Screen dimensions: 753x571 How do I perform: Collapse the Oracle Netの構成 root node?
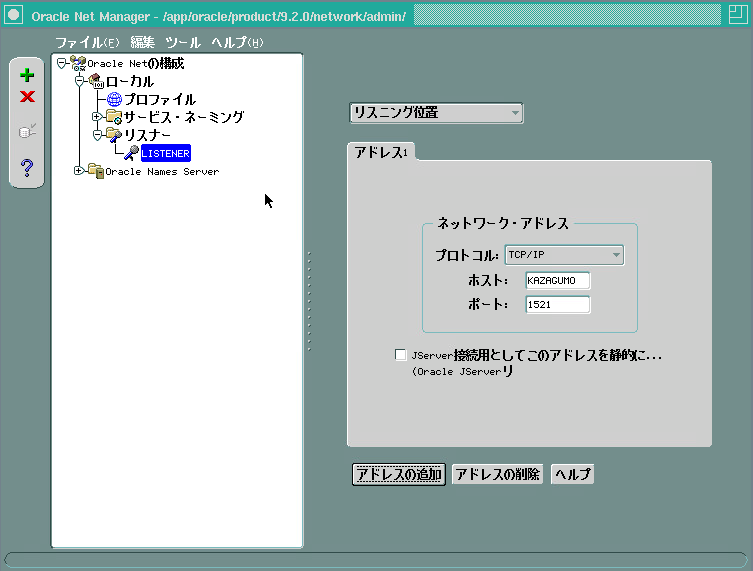click(x=61, y=63)
